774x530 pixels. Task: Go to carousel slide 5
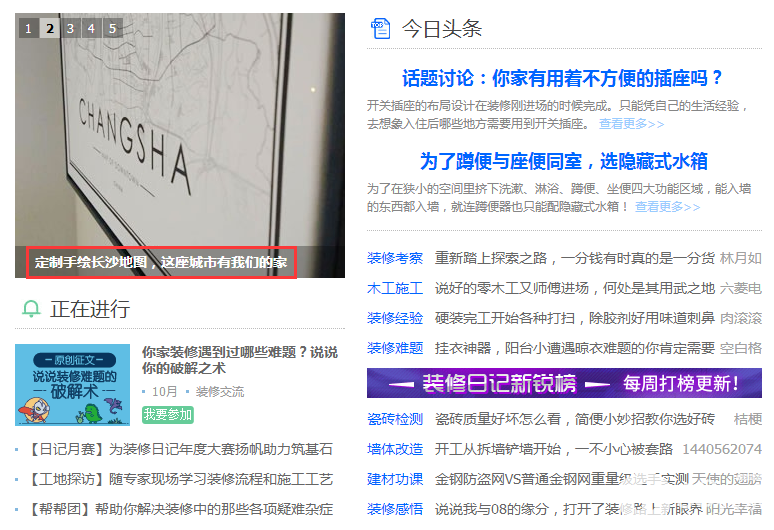(x=113, y=29)
